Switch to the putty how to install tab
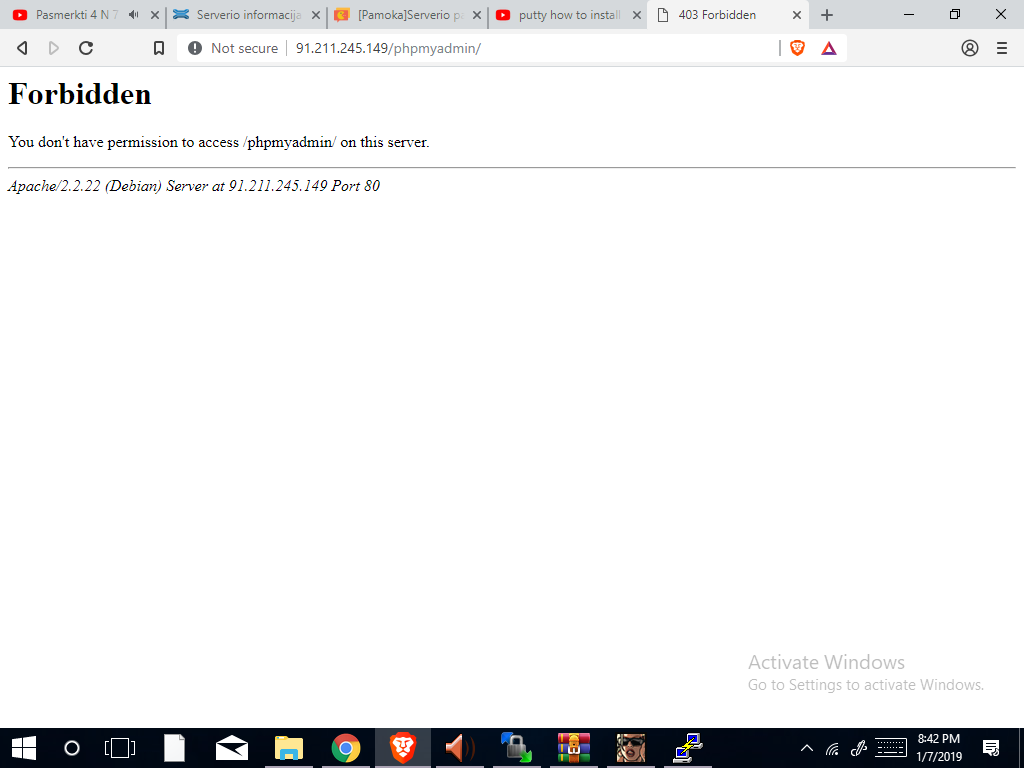The height and width of the screenshot is (768, 1024). click(x=568, y=15)
